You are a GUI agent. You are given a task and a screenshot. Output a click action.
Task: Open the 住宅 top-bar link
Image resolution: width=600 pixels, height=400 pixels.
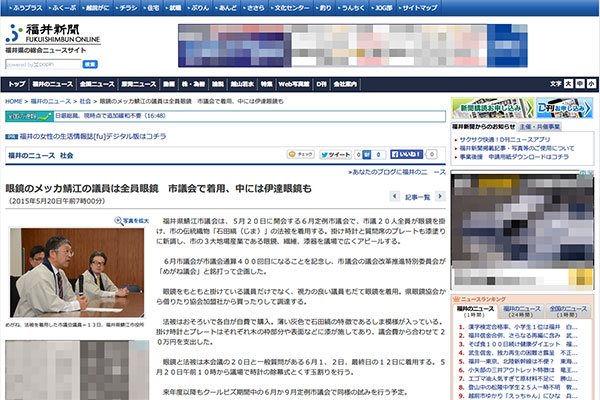152,8
